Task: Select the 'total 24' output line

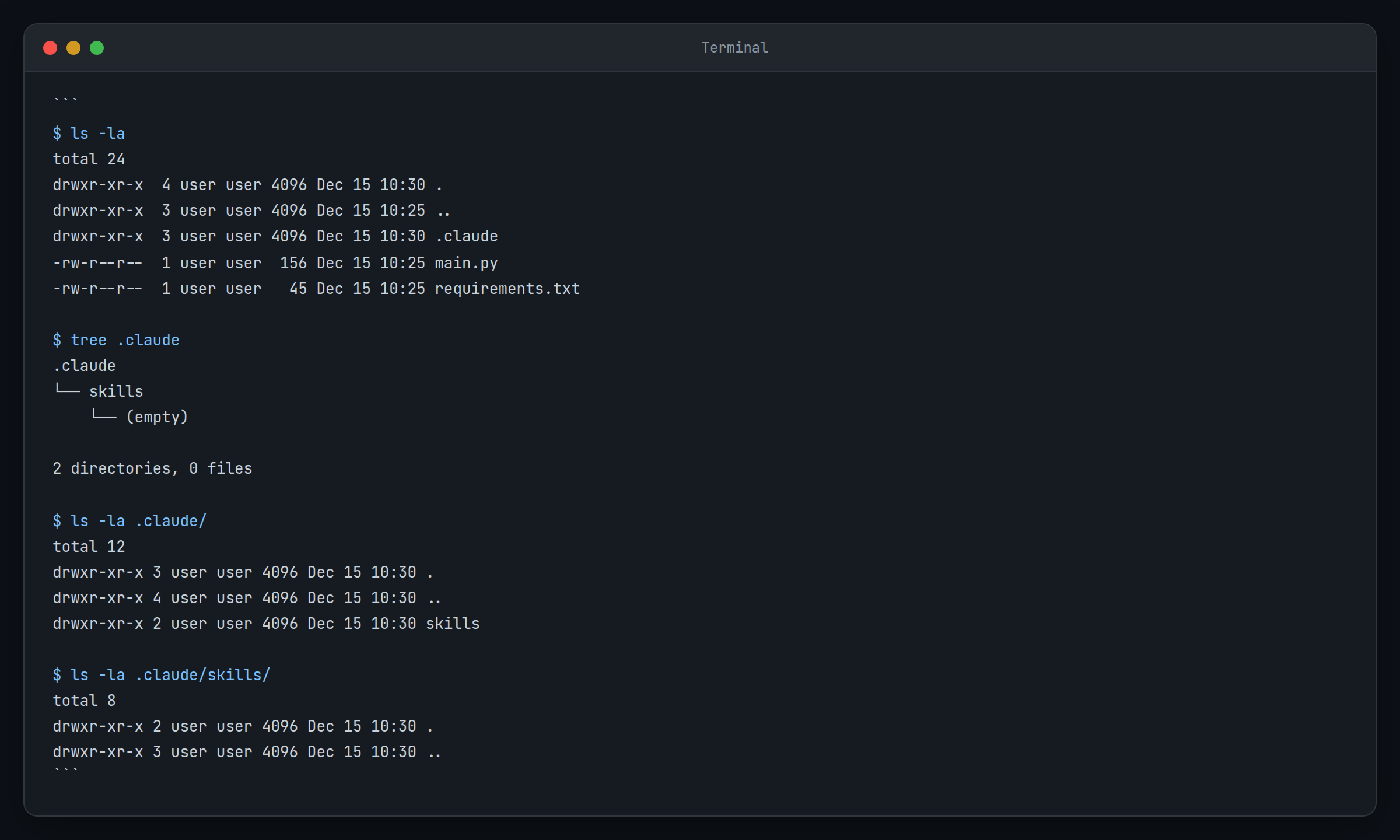Action: [x=89, y=159]
